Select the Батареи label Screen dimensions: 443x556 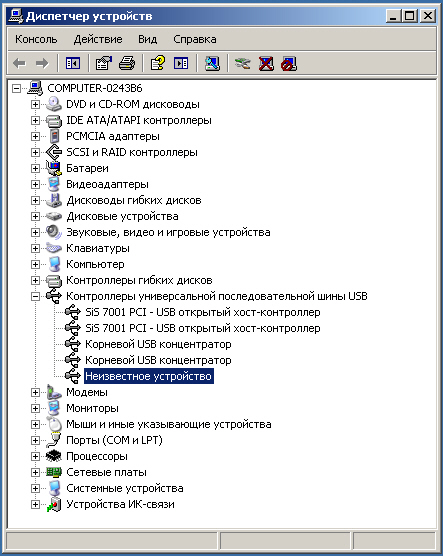pyautogui.click(x=87, y=168)
